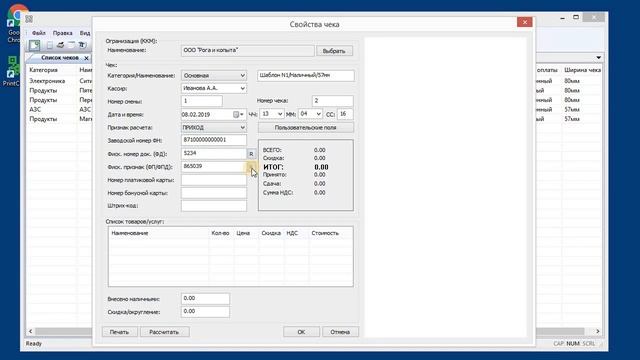This screenshot has width=640, height=360.
Task: Click the new receipt icon in main toolbar
Action: coord(34,45)
